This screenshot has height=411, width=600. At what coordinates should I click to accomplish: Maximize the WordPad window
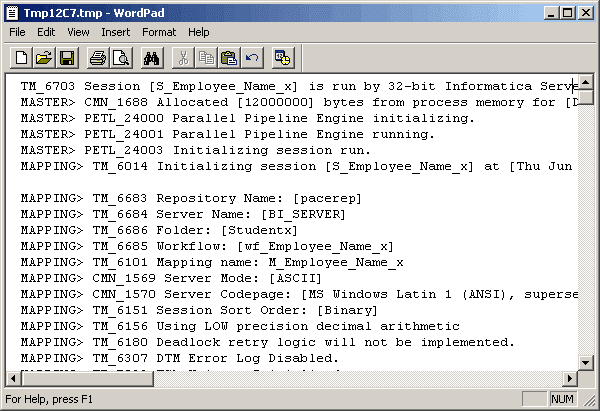(x=568, y=13)
